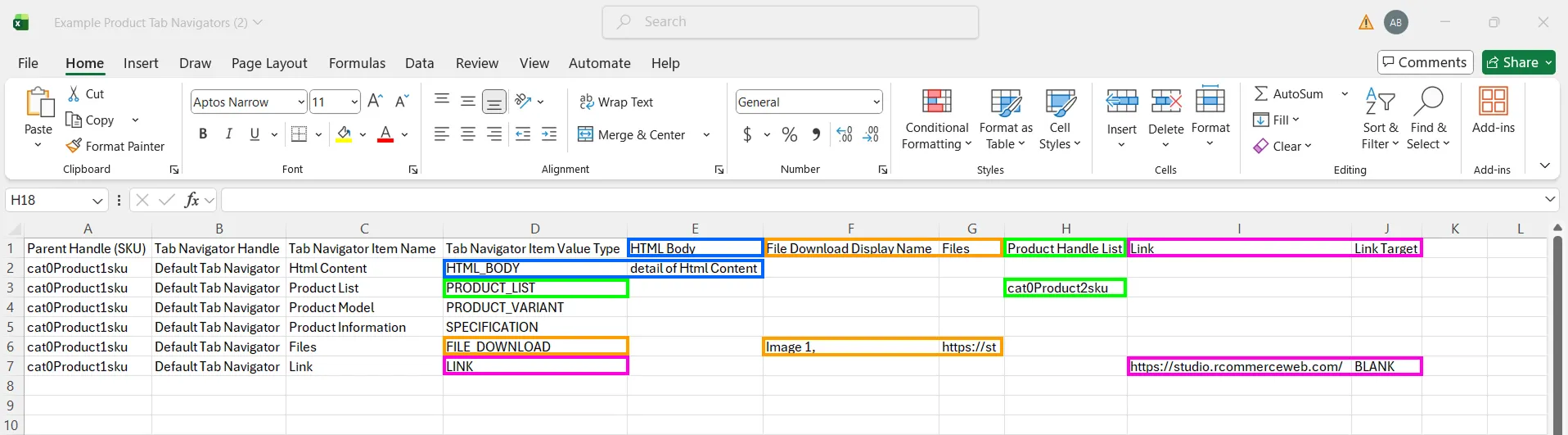This screenshot has width=1568, height=435.
Task: Click the Format Painter icon
Action: click(74, 146)
